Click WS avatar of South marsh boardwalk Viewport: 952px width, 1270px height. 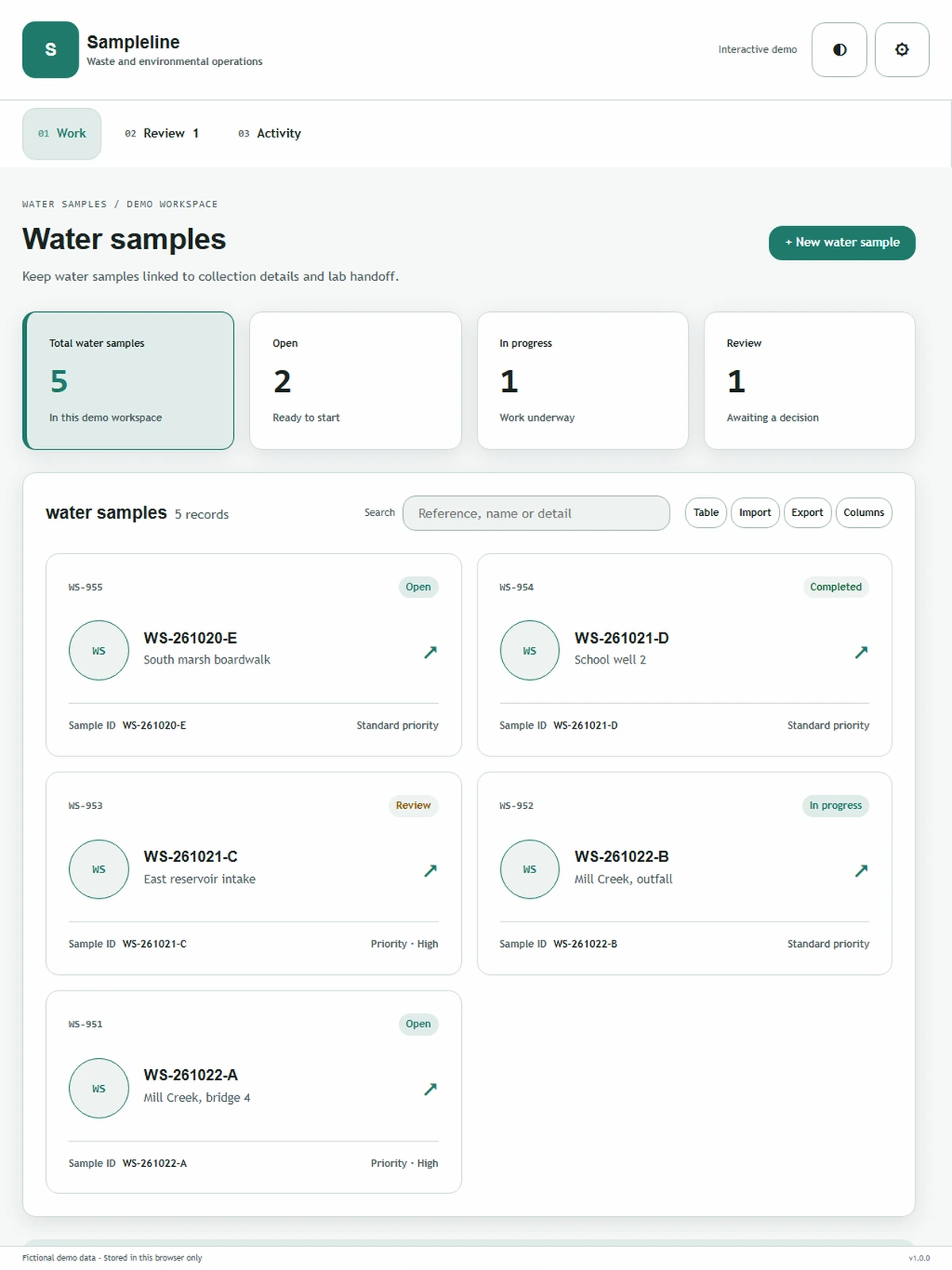[99, 650]
